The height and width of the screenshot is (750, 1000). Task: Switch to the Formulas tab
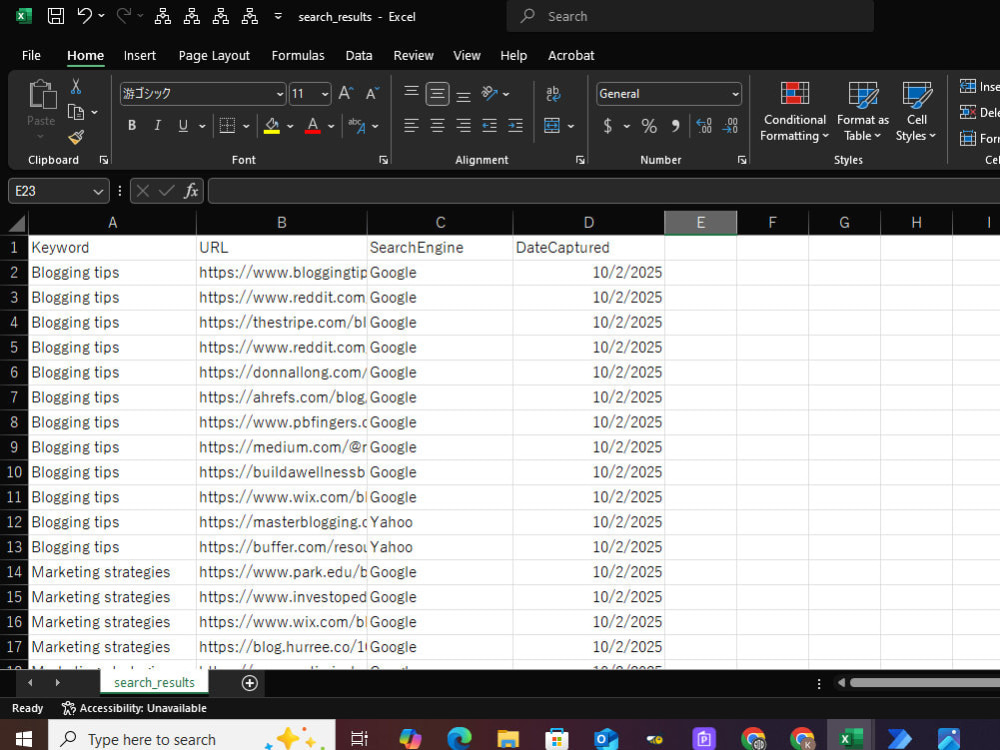(298, 55)
